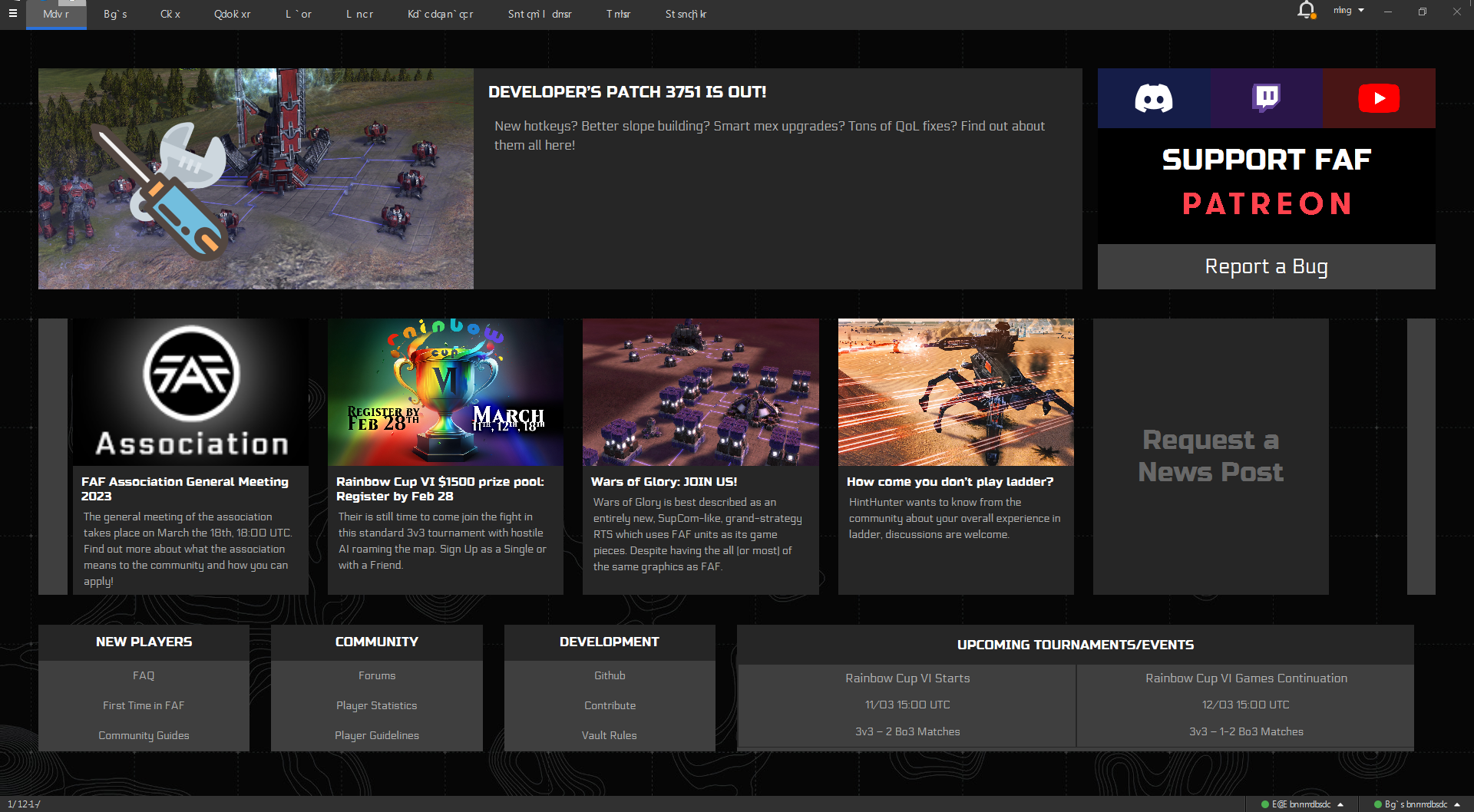Click green status dot beside 'E@E bnmmdbsdc'
The image size is (1474, 812).
[x=1265, y=804]
